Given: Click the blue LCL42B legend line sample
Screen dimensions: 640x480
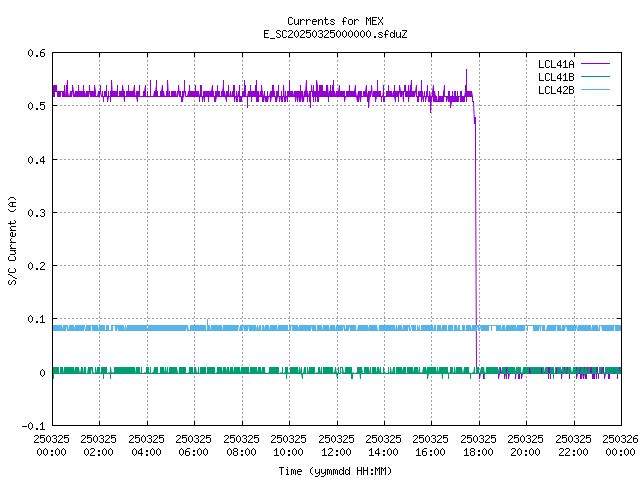Looking at the screenshot, I should (595, 90).
